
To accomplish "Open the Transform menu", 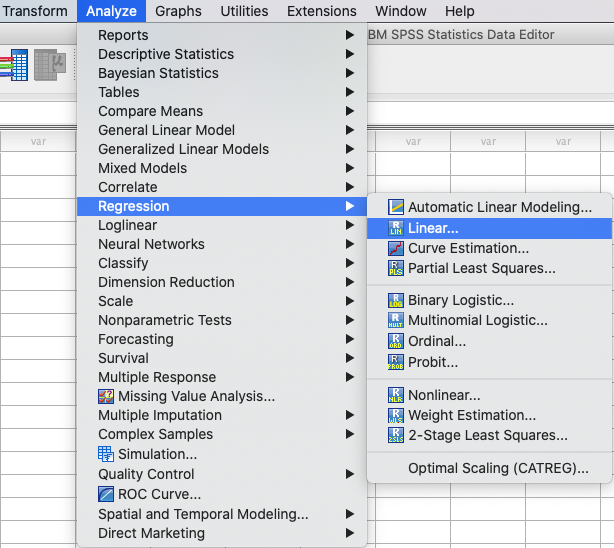I will coord(35,11).
